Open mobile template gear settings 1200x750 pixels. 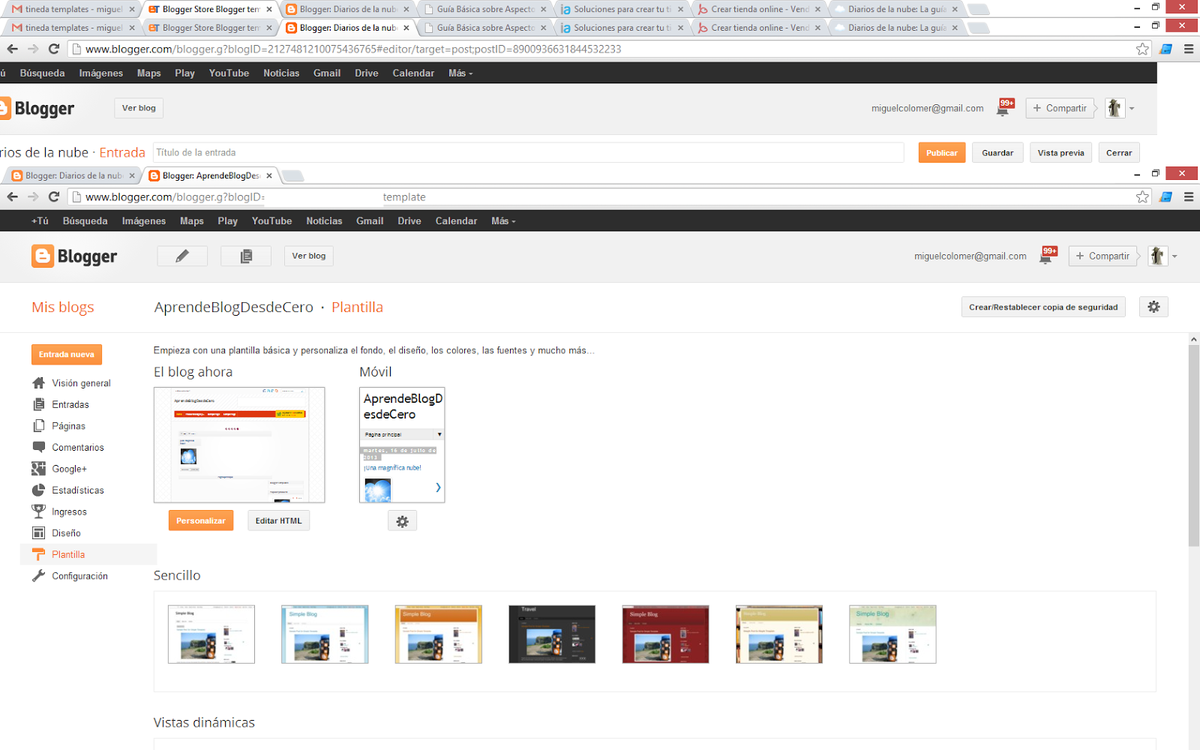click(402, 521)
